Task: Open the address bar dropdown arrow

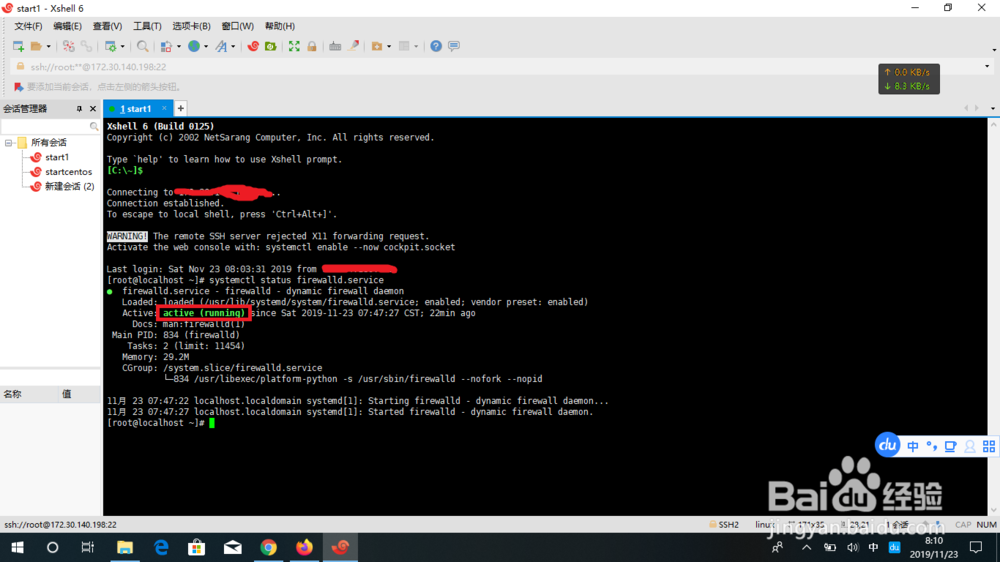Action: pyautogui.click(x=987, y=66)
